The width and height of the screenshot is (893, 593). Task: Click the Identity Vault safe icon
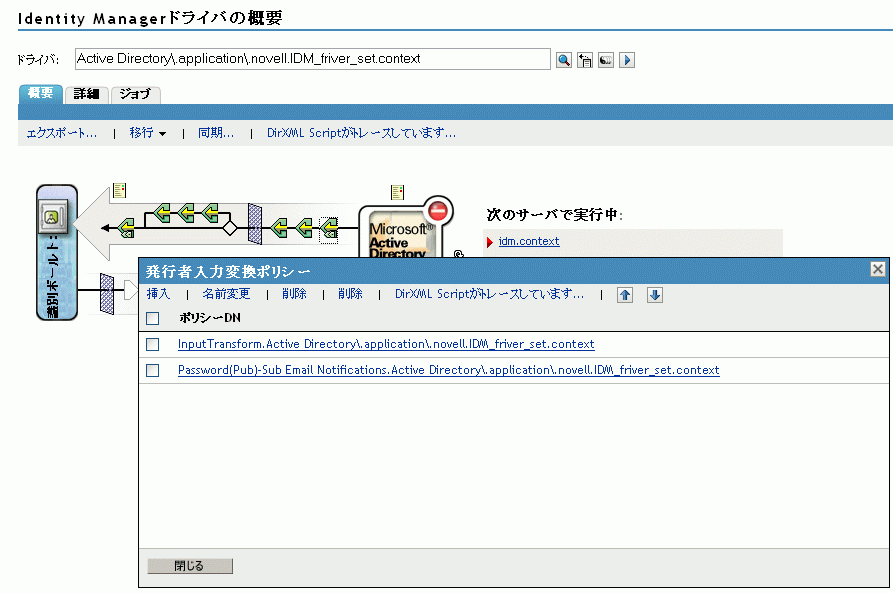point(52,216)
